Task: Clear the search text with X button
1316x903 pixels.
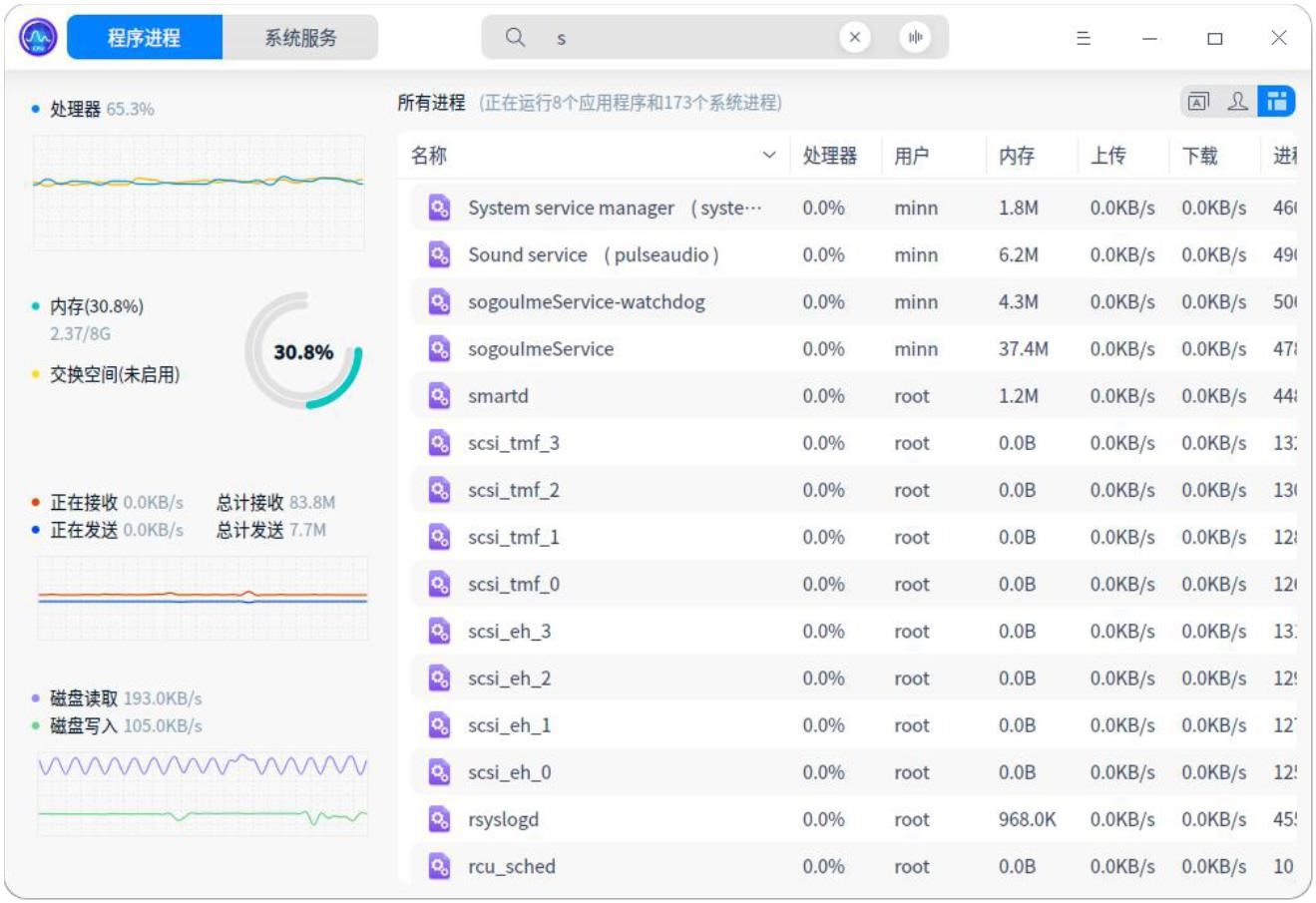Action: tap(854, 38)
